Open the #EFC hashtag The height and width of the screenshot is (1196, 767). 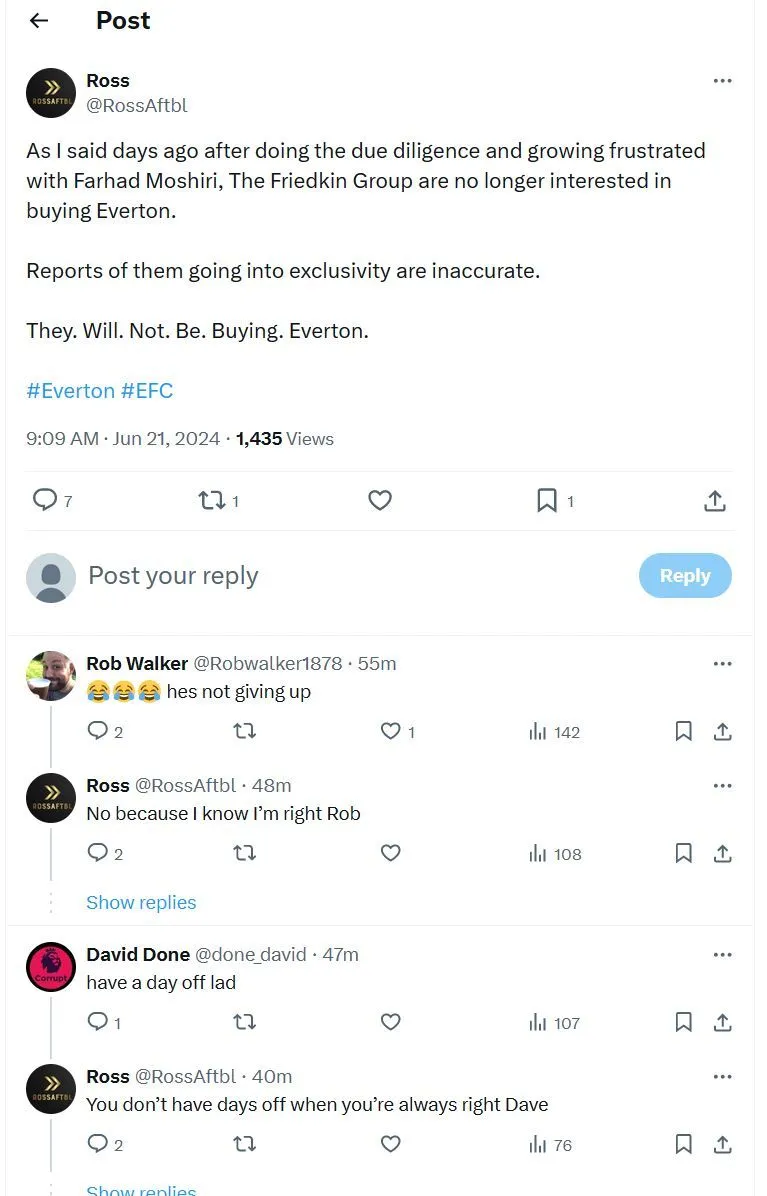[147, 391]
